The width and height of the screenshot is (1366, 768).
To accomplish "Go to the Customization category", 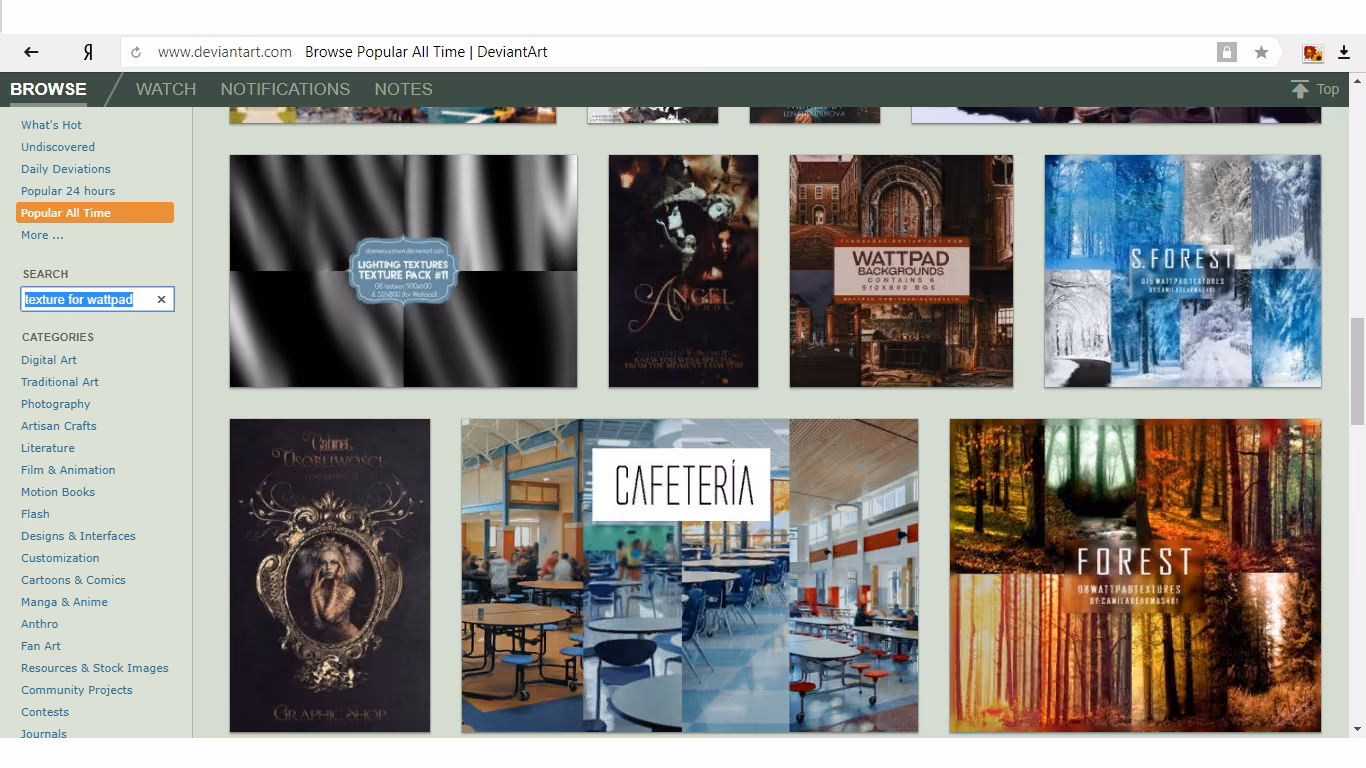I will (x=60, y=558).
